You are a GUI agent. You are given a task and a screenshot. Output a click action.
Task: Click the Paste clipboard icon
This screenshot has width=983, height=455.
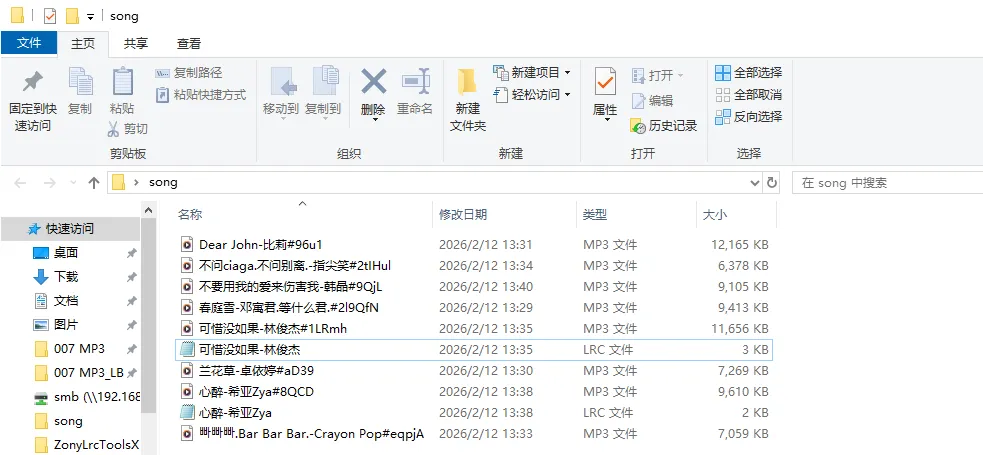pyautogui.click(x=122, y=82)
